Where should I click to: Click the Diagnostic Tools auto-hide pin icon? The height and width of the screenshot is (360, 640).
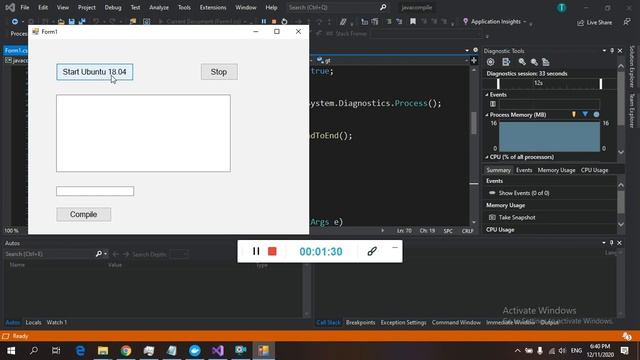tap(612, 51)
